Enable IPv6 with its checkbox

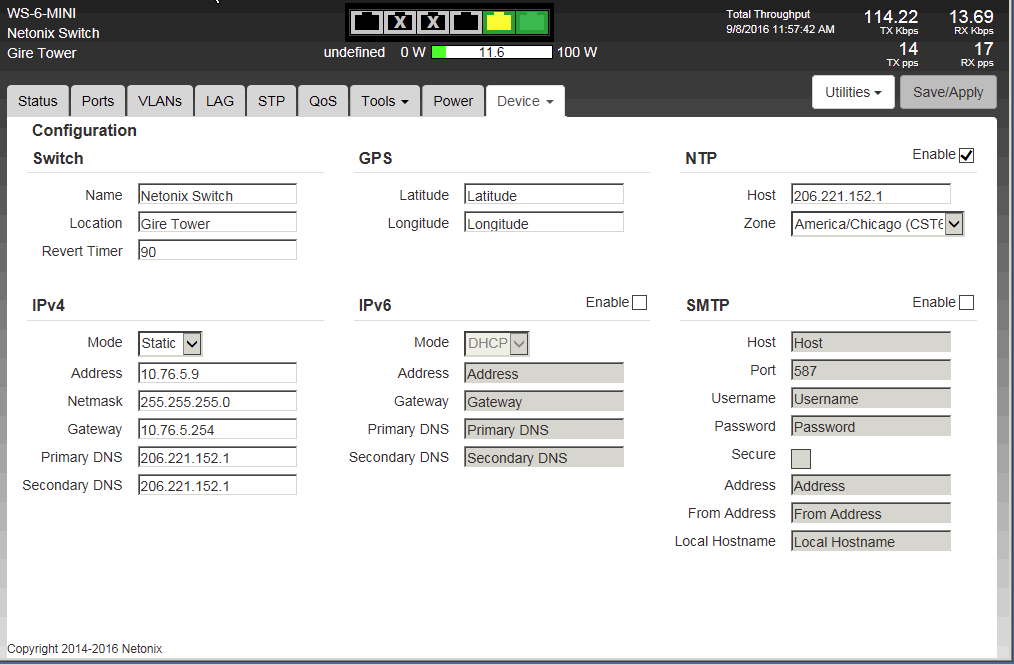click(x=640, y=303)
